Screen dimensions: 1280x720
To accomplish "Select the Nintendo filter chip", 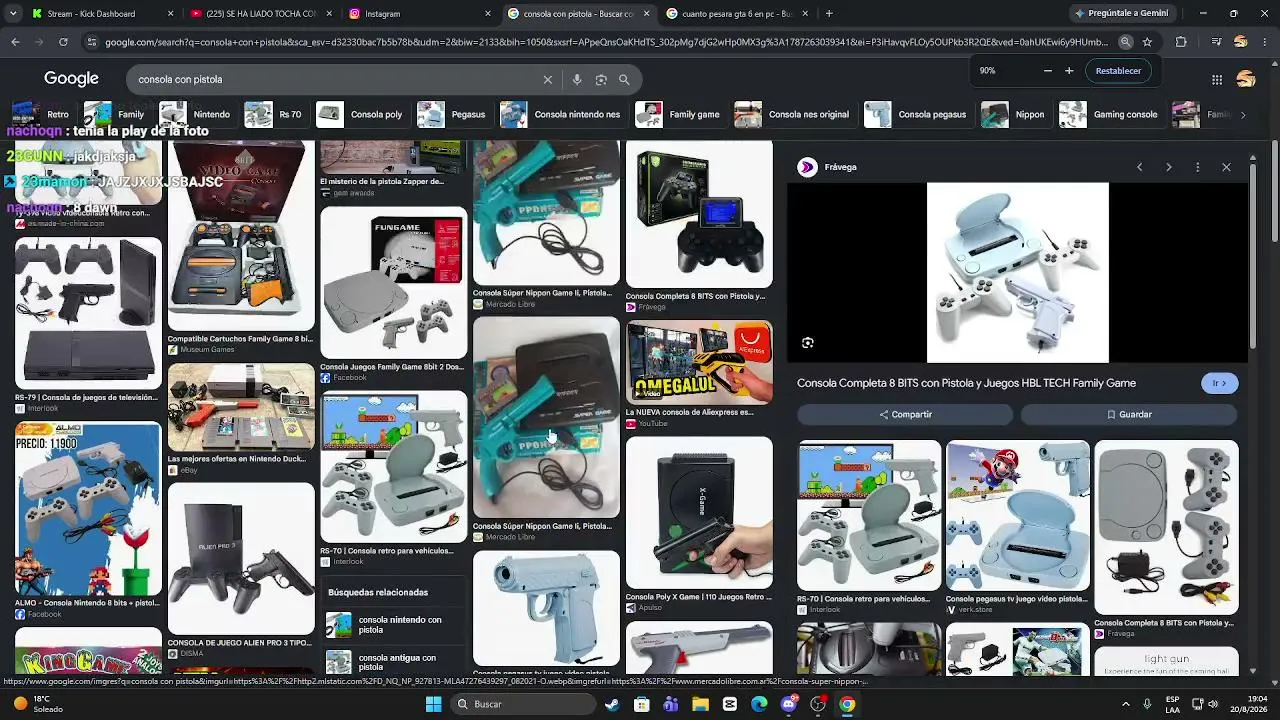I will pos(196,115).
